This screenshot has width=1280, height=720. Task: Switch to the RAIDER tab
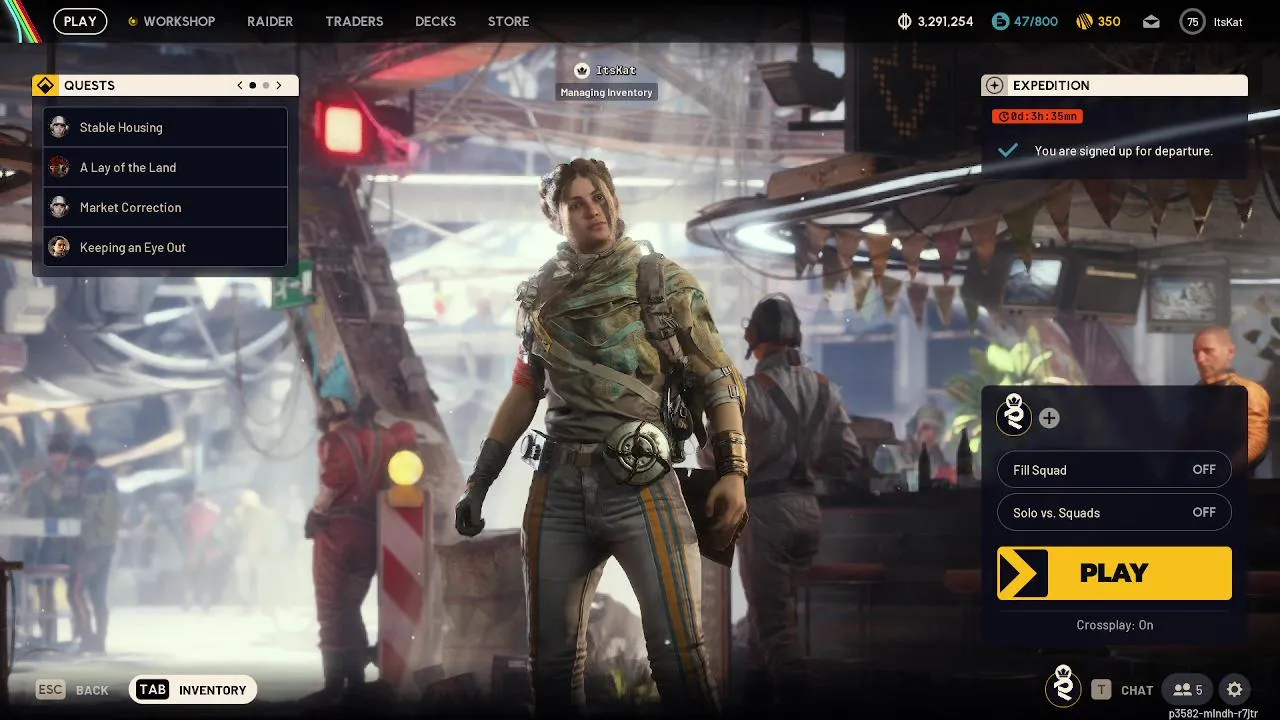tap(270, 21)
